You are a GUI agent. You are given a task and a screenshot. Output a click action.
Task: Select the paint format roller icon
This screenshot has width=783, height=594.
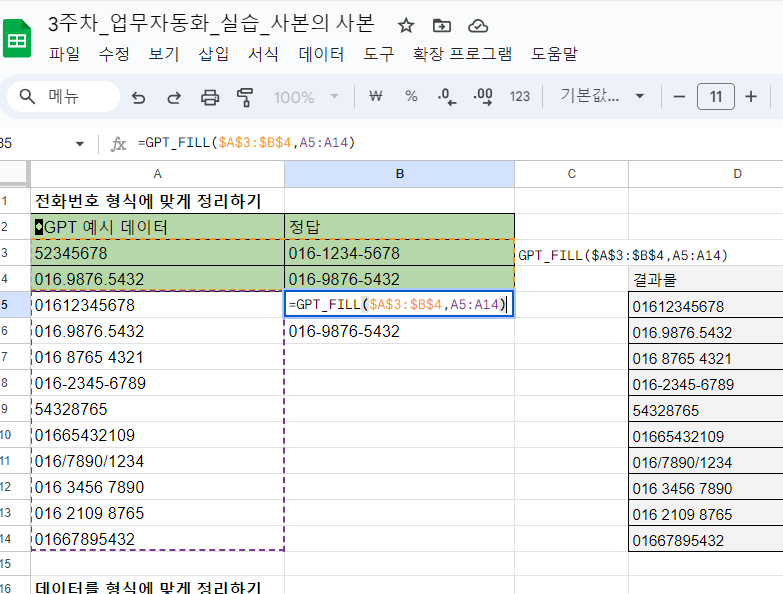[245, 97]
